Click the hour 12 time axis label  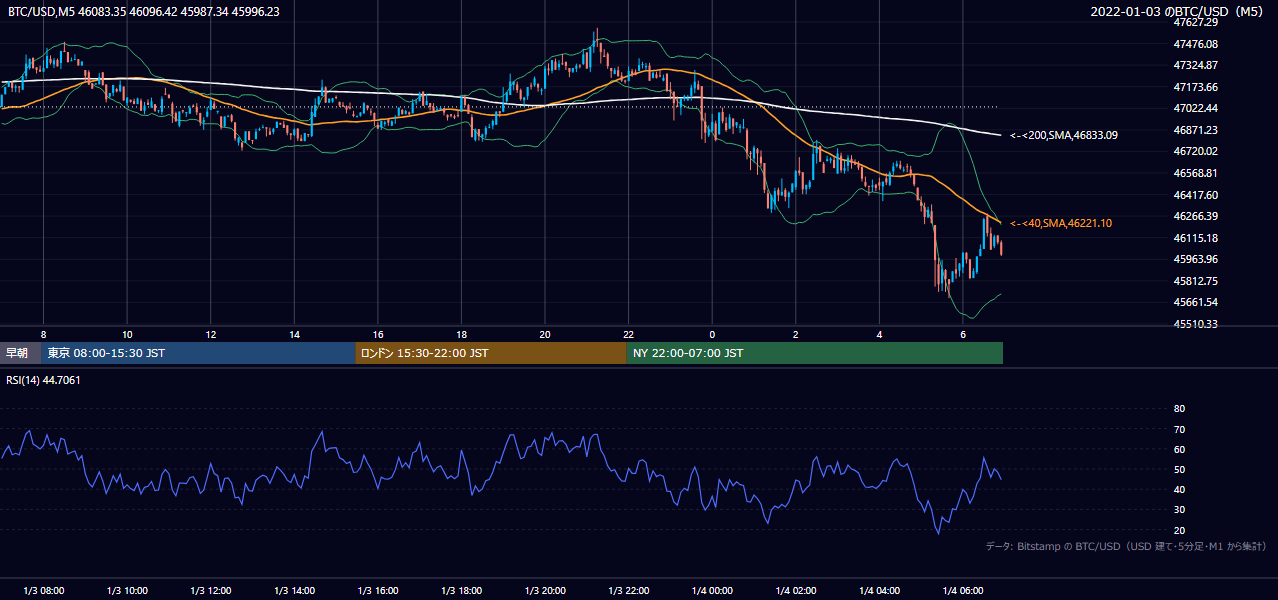coord(211,334)
